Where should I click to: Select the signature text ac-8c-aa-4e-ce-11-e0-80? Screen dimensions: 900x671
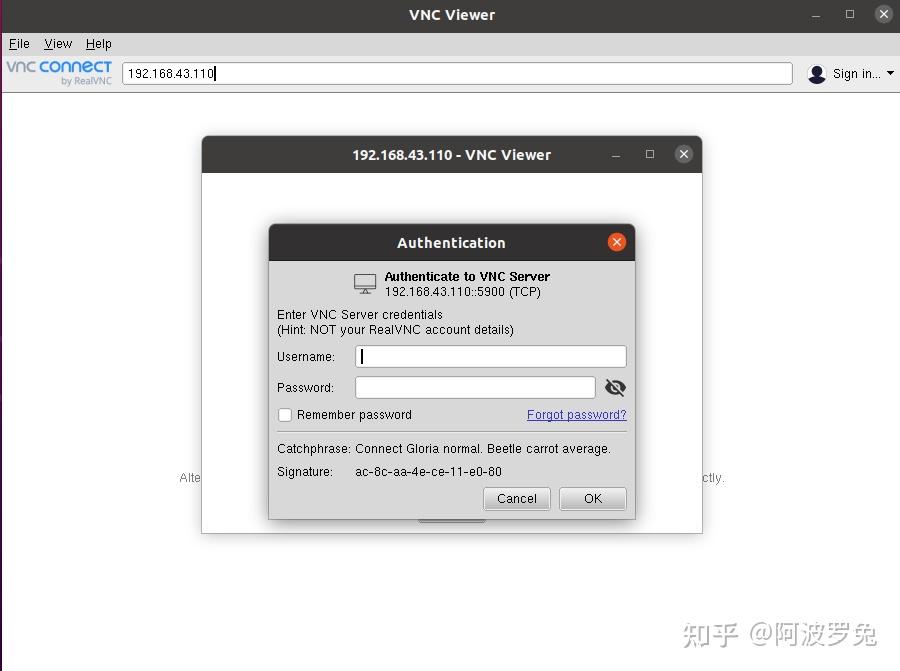[428, 471]
